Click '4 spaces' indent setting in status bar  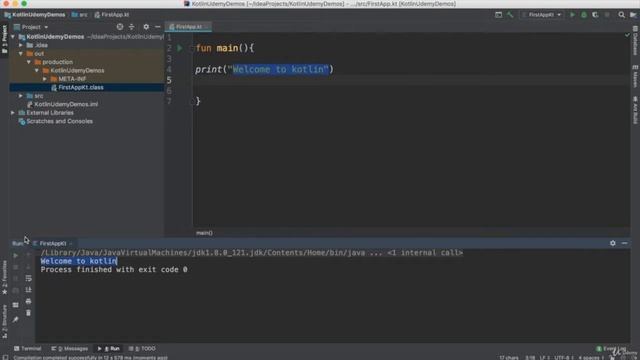coord(590,358)
